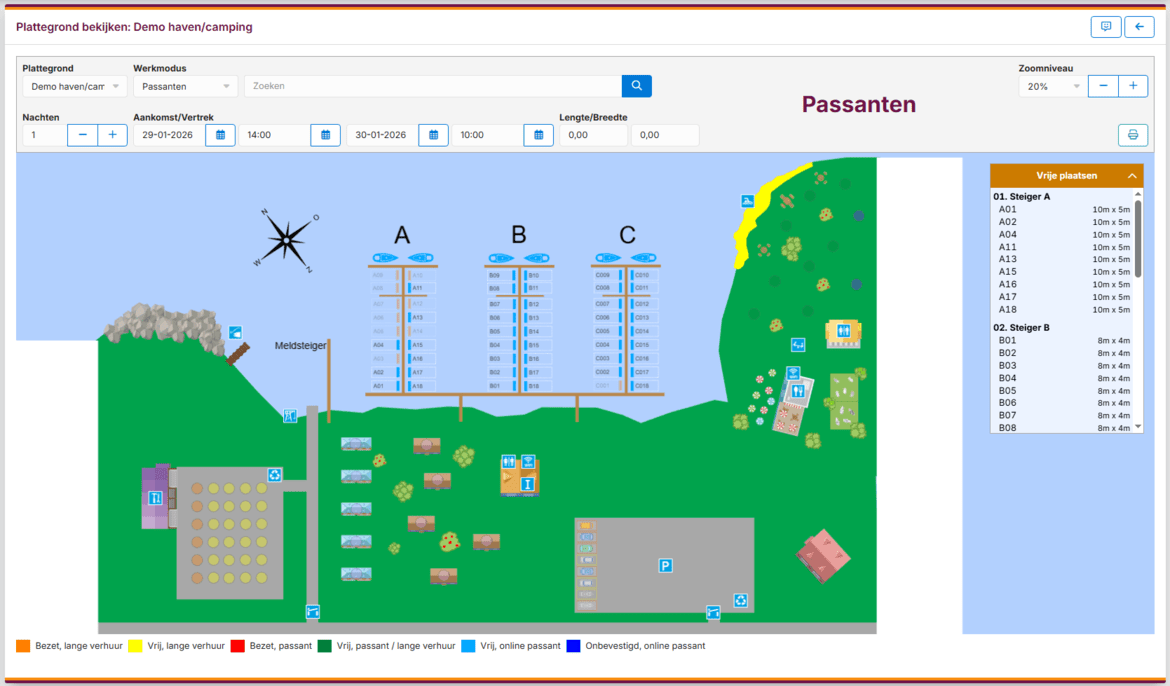
Task: Click the compass rose on the map
Action: point(287,241)
